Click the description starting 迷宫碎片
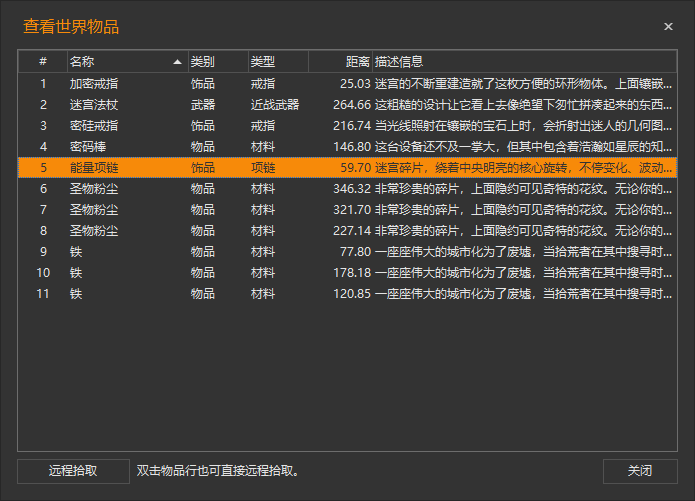Image resolution: width=695 pixels, height=501 pixels. tap(523, 168)
